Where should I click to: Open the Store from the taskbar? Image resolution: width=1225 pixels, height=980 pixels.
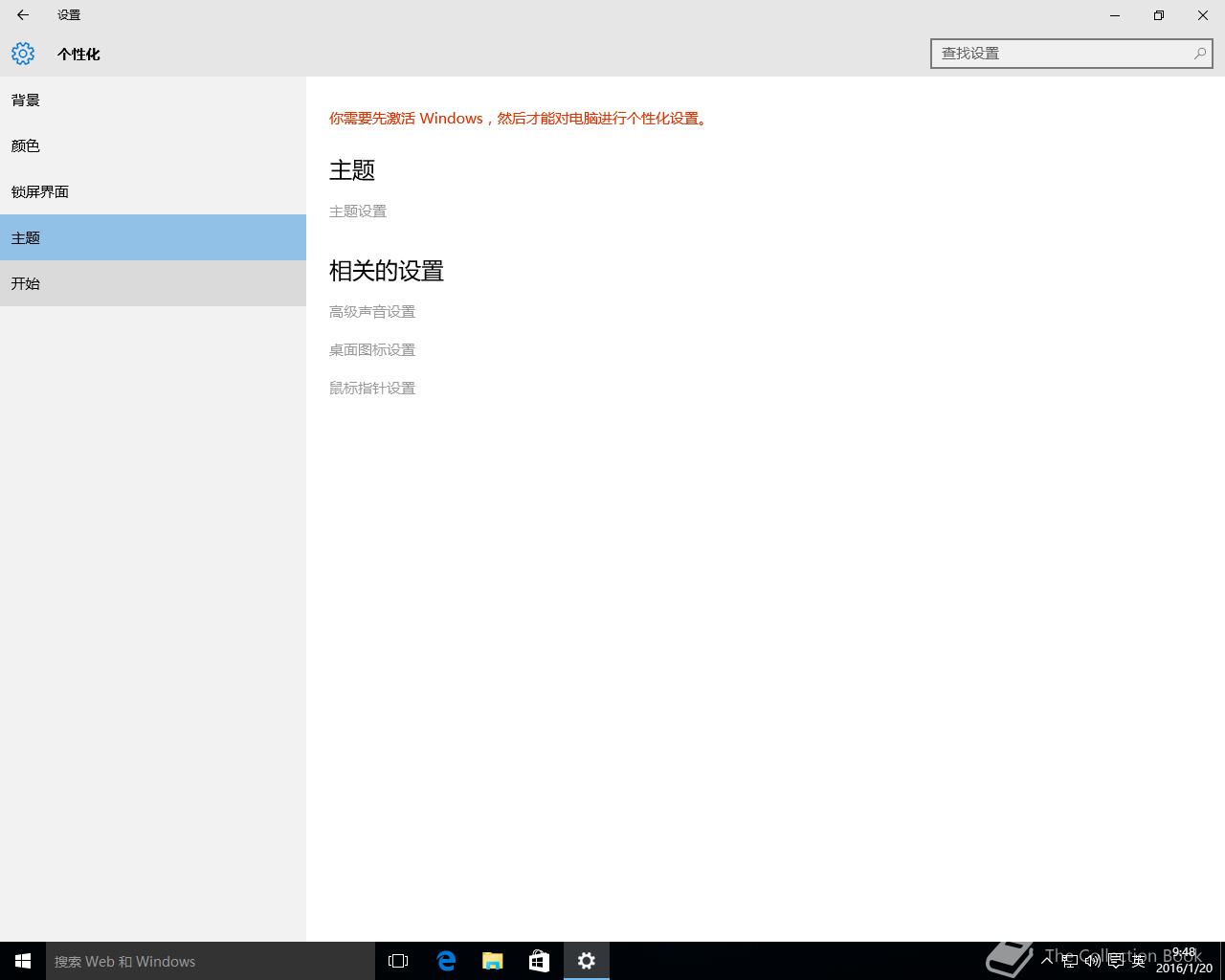(x=539, y=961)
